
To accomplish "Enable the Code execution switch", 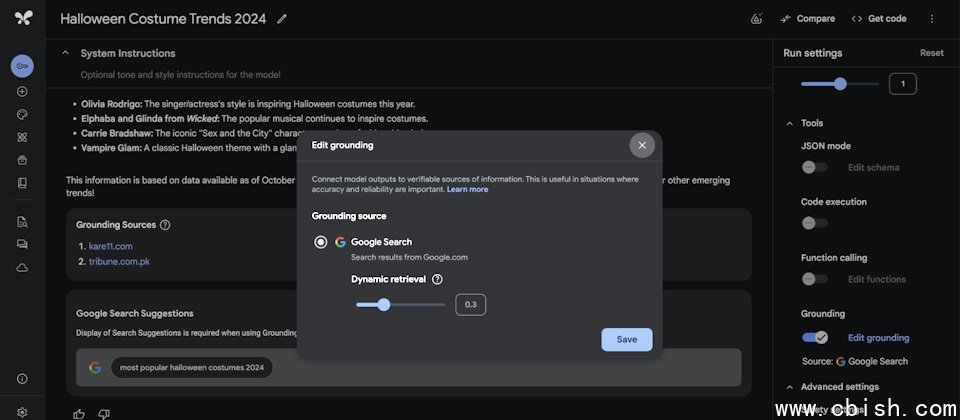I will pos(814,223).
